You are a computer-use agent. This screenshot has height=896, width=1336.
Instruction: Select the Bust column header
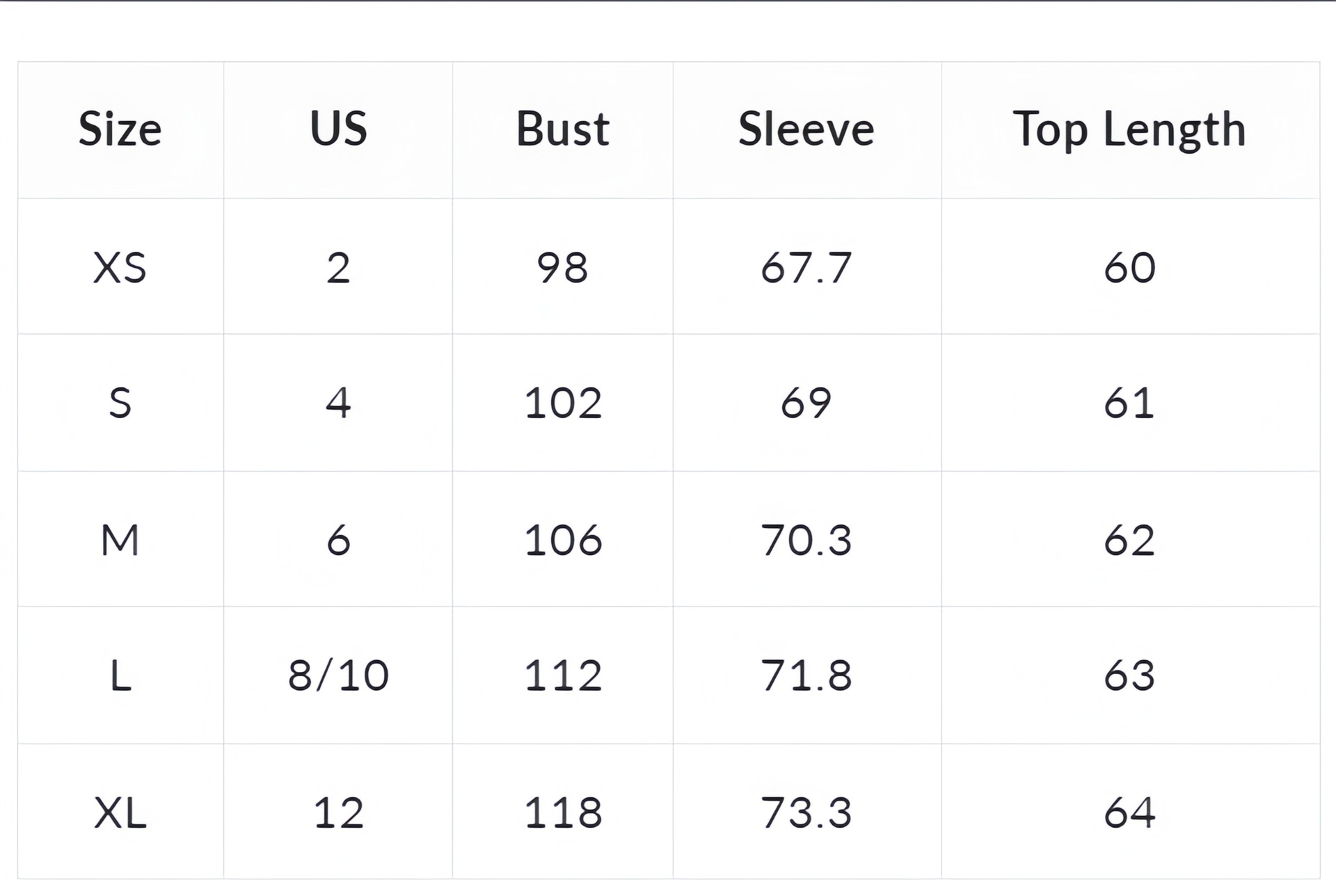pyautogui.click(x=562, y=129)
